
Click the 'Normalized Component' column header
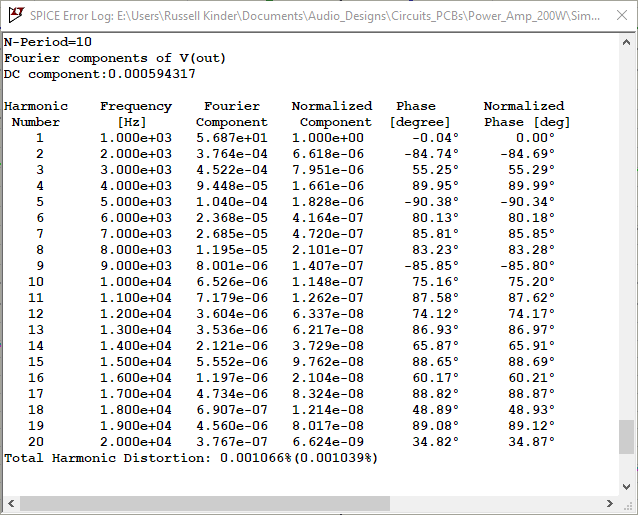332,114
